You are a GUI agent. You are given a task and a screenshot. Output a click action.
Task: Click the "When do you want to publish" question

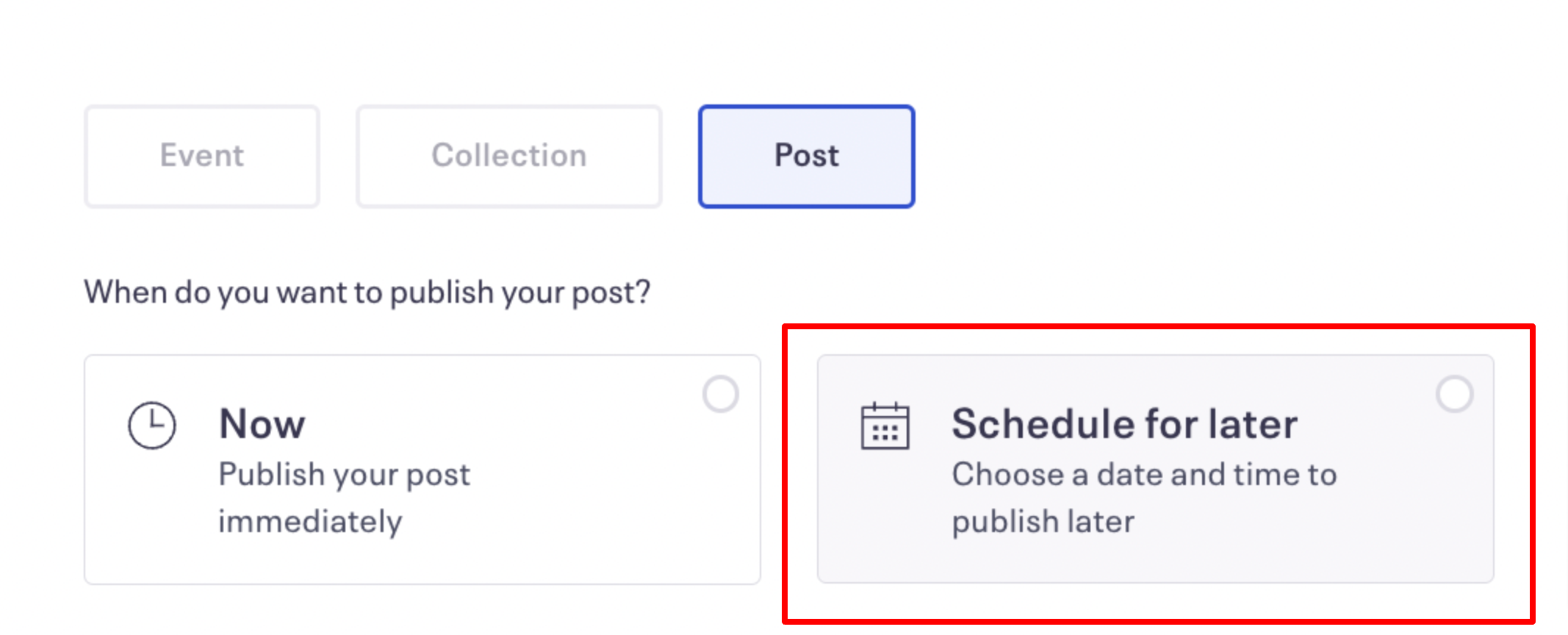pos(367,293)
